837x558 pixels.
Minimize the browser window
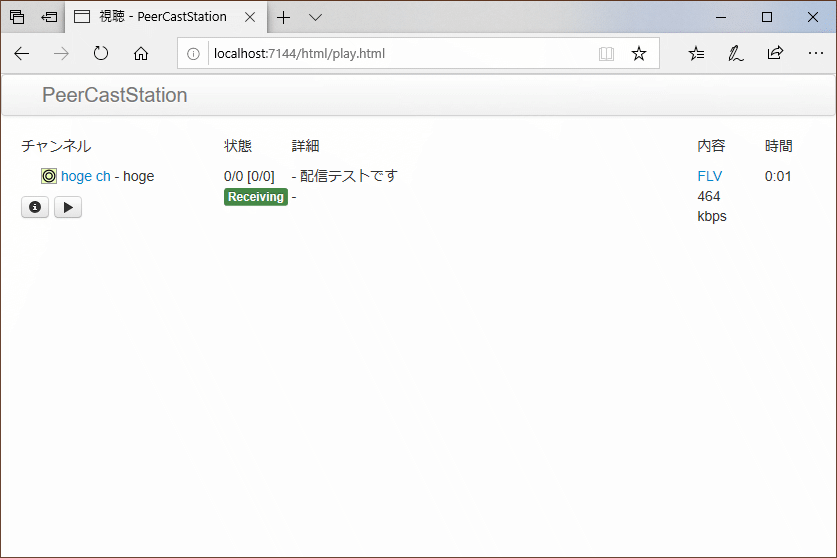(721, 17)
